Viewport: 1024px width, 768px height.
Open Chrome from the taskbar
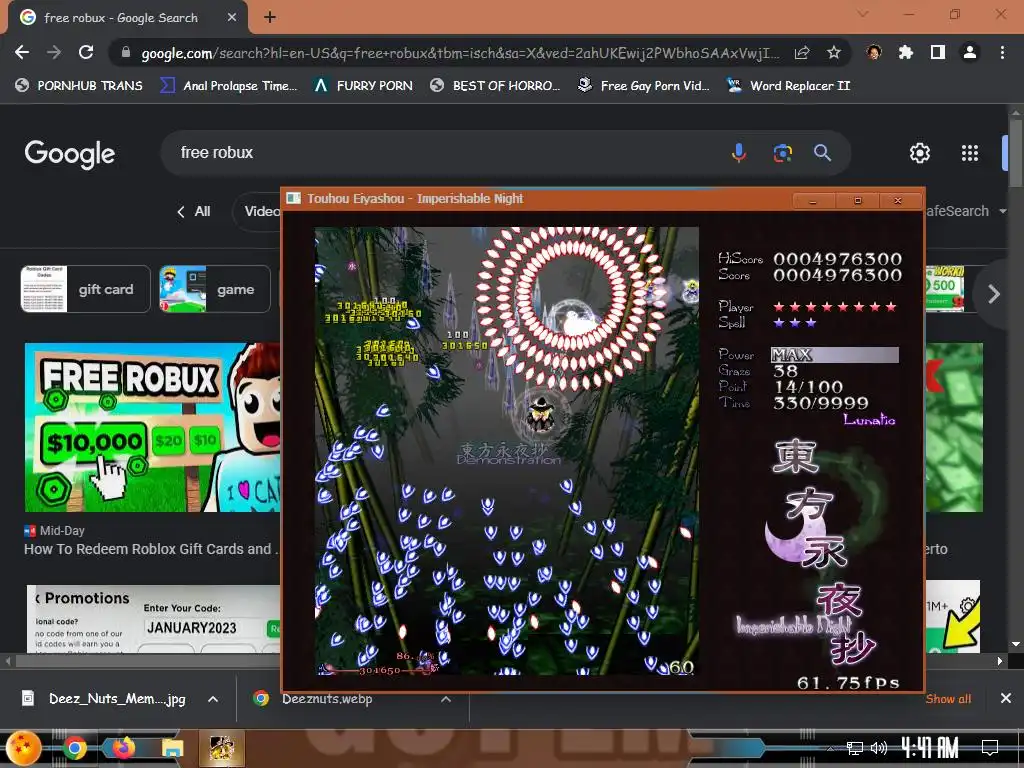click(75, 748)
